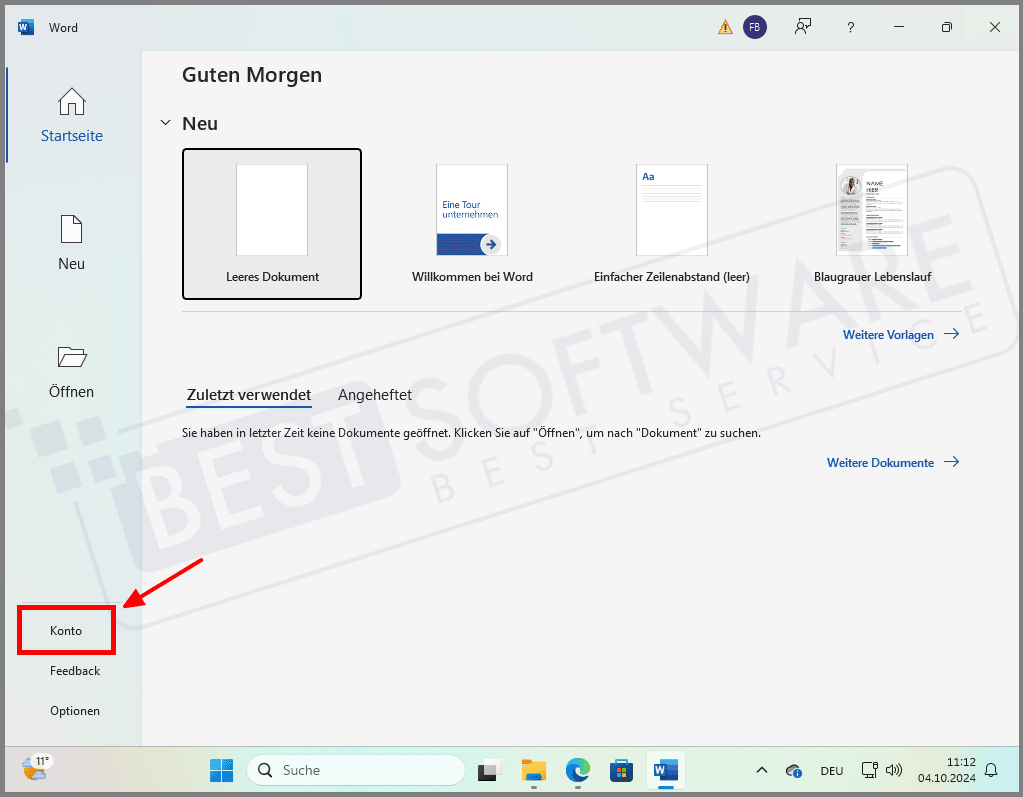
Task: Select the Neu page icon in sidebar
Action: point(71,230)
